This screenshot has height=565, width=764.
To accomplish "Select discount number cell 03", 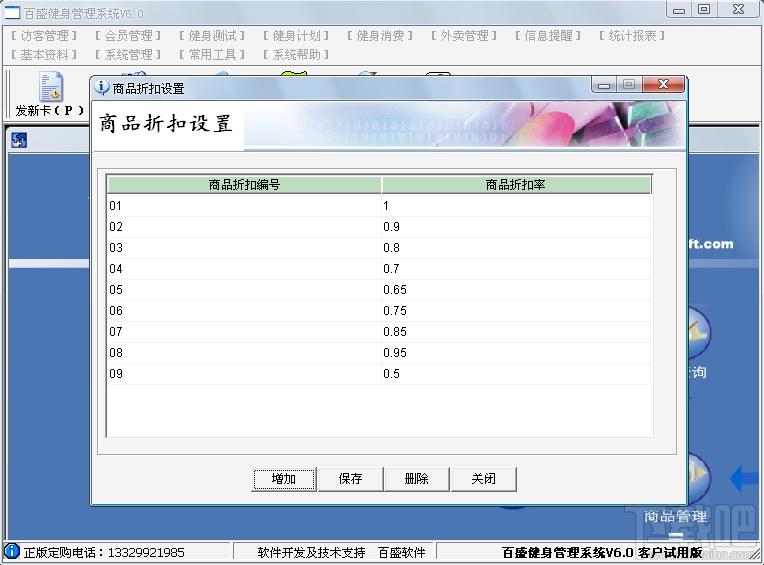I will (244, 248).
